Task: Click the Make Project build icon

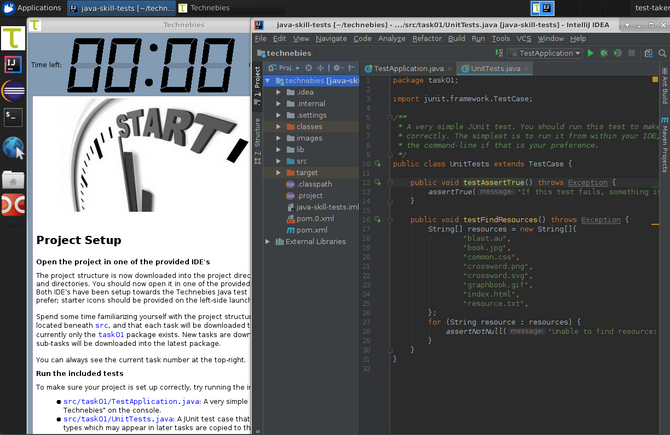Action: (x=499, y=53)
